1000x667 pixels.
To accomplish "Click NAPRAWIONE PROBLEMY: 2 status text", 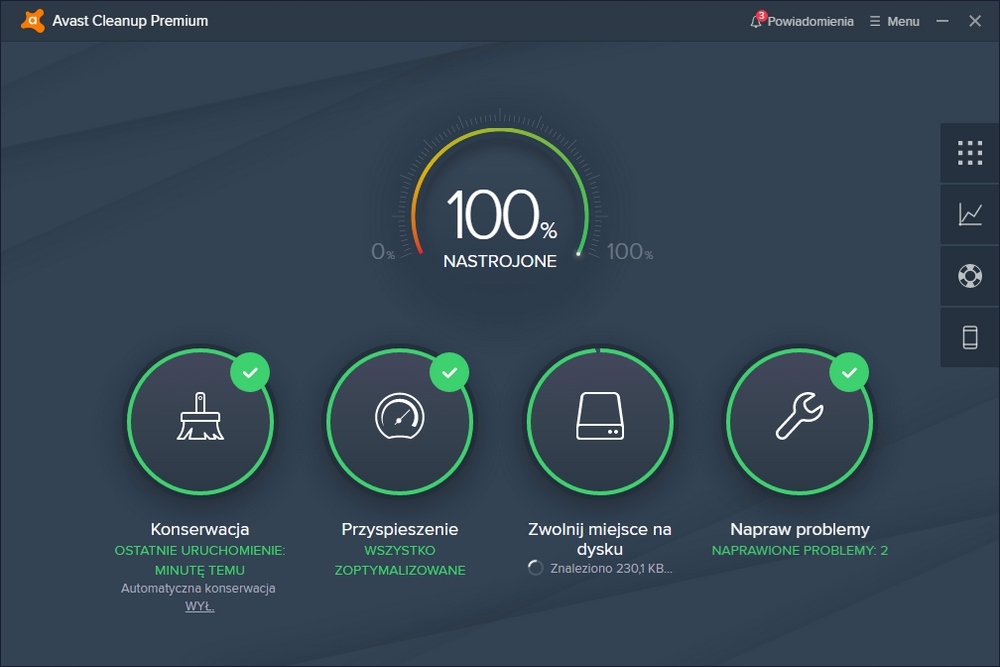I will coord(800,550).
